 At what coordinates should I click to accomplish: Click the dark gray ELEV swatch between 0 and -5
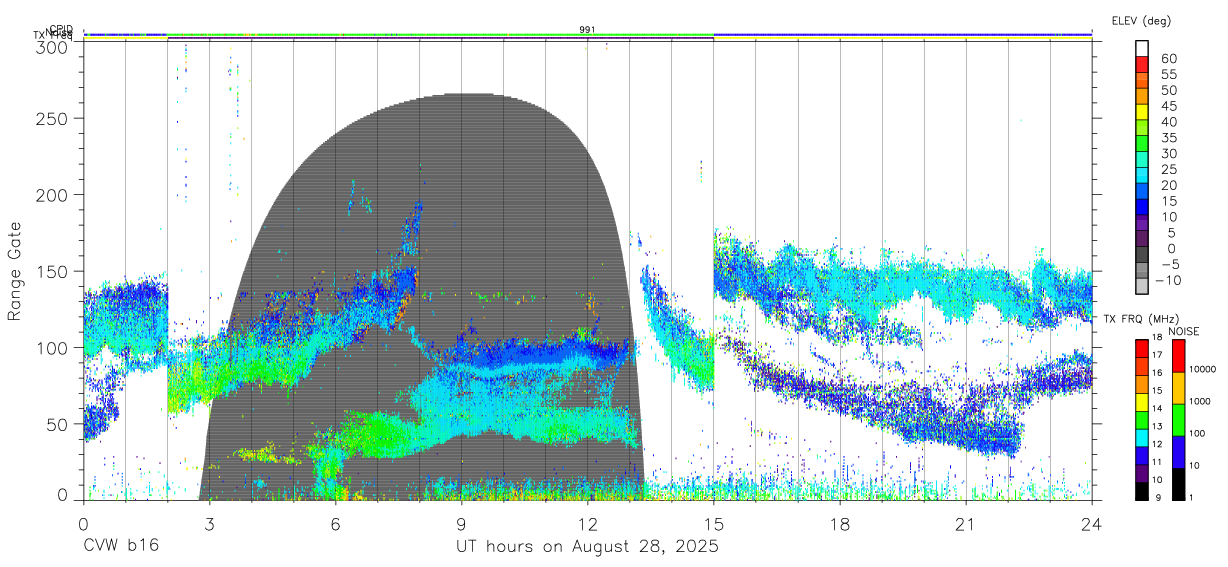click(x=1143, y=256)
